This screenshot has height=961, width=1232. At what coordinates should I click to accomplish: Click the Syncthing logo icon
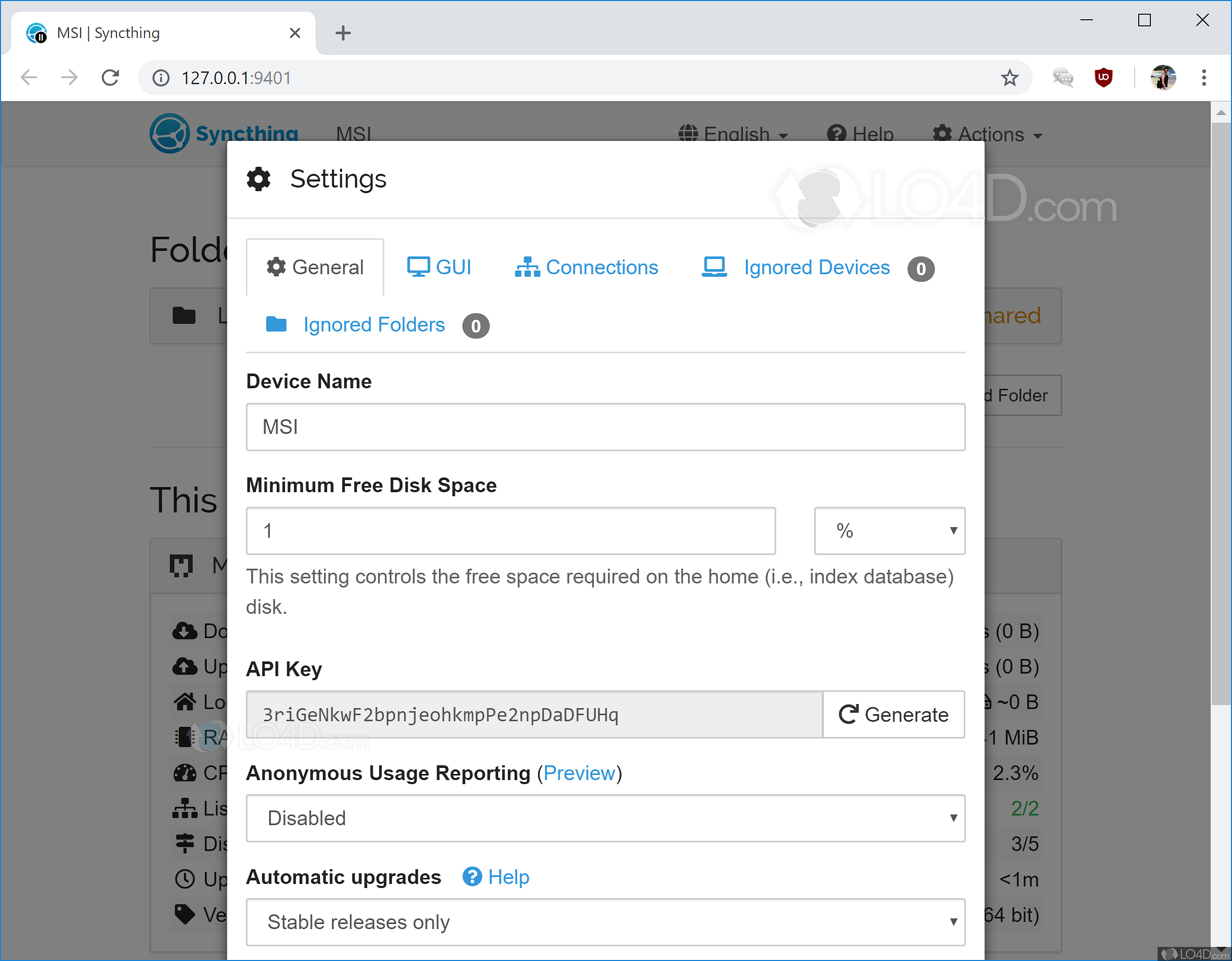pos(170,133)
